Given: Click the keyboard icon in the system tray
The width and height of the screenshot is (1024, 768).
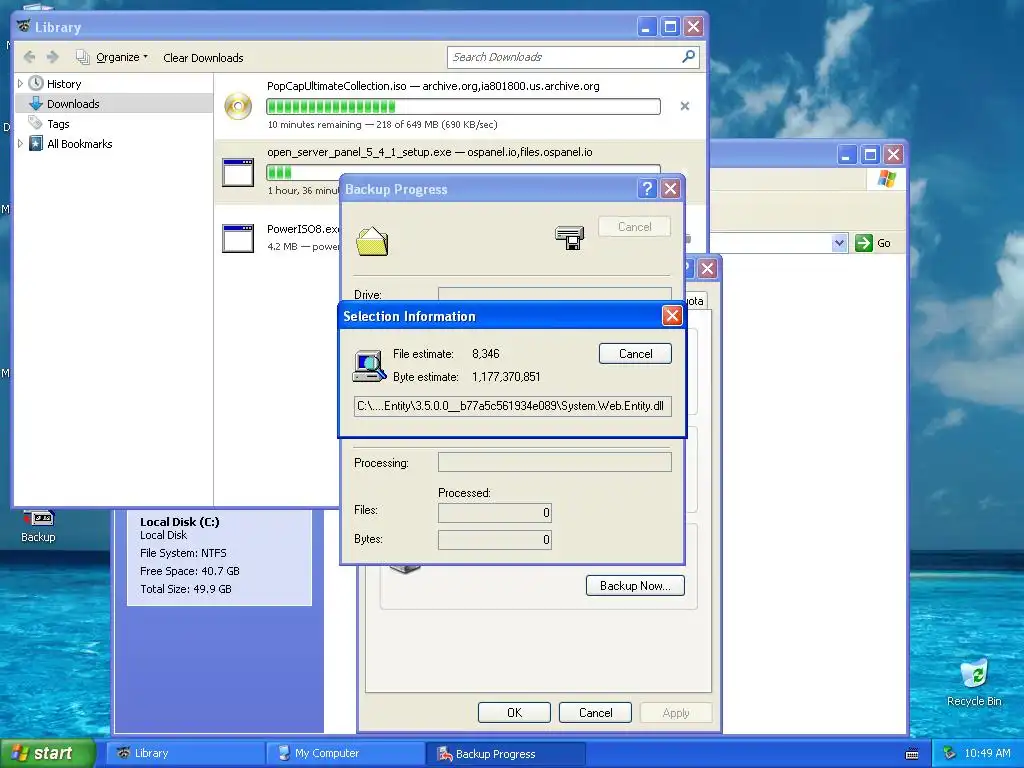Looking at the screenshot, I should point(912,754).
